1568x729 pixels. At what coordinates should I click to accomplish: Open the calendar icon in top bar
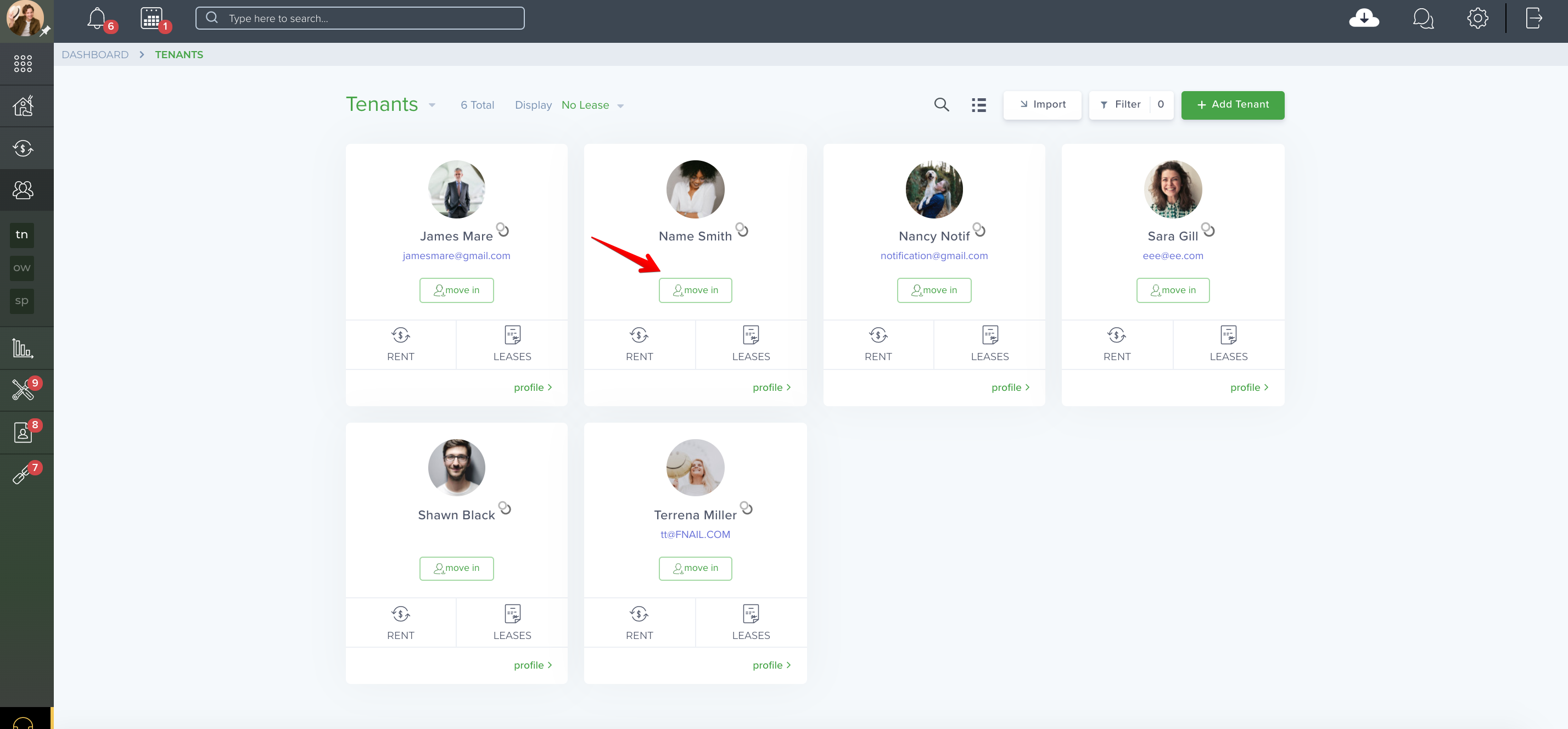pos(151,18)
